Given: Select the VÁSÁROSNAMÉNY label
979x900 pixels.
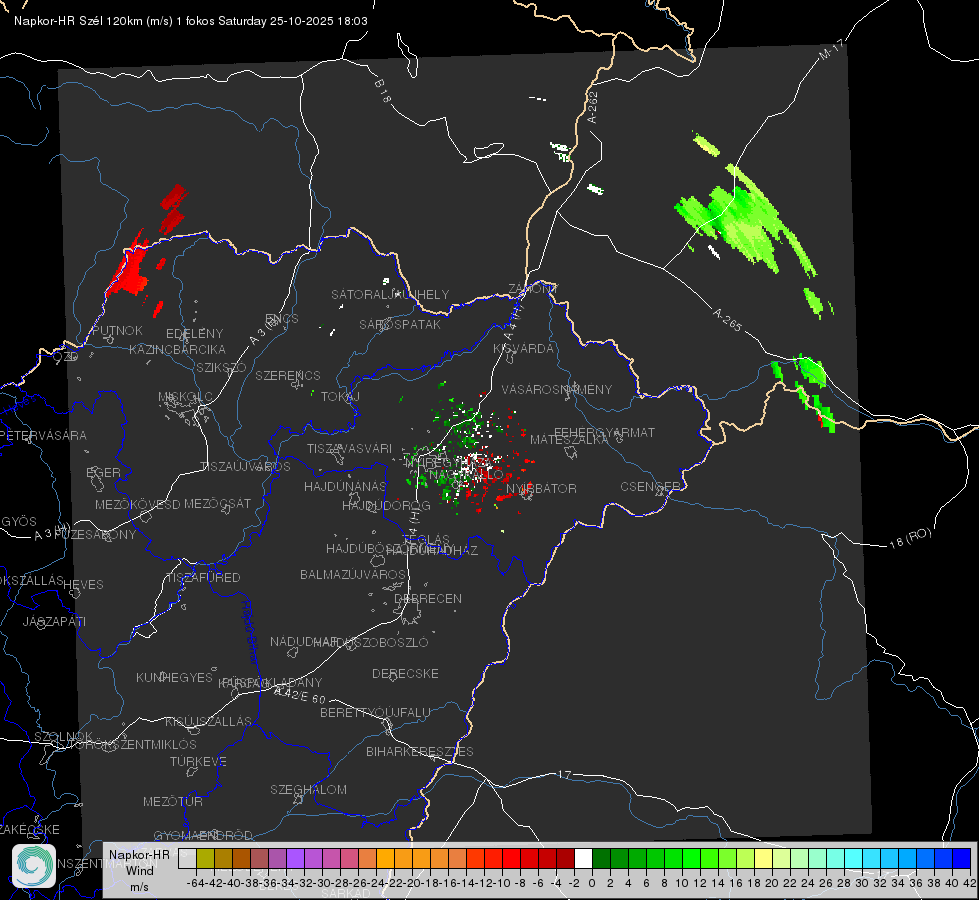Looking at the screenshot, I should 557,389.
